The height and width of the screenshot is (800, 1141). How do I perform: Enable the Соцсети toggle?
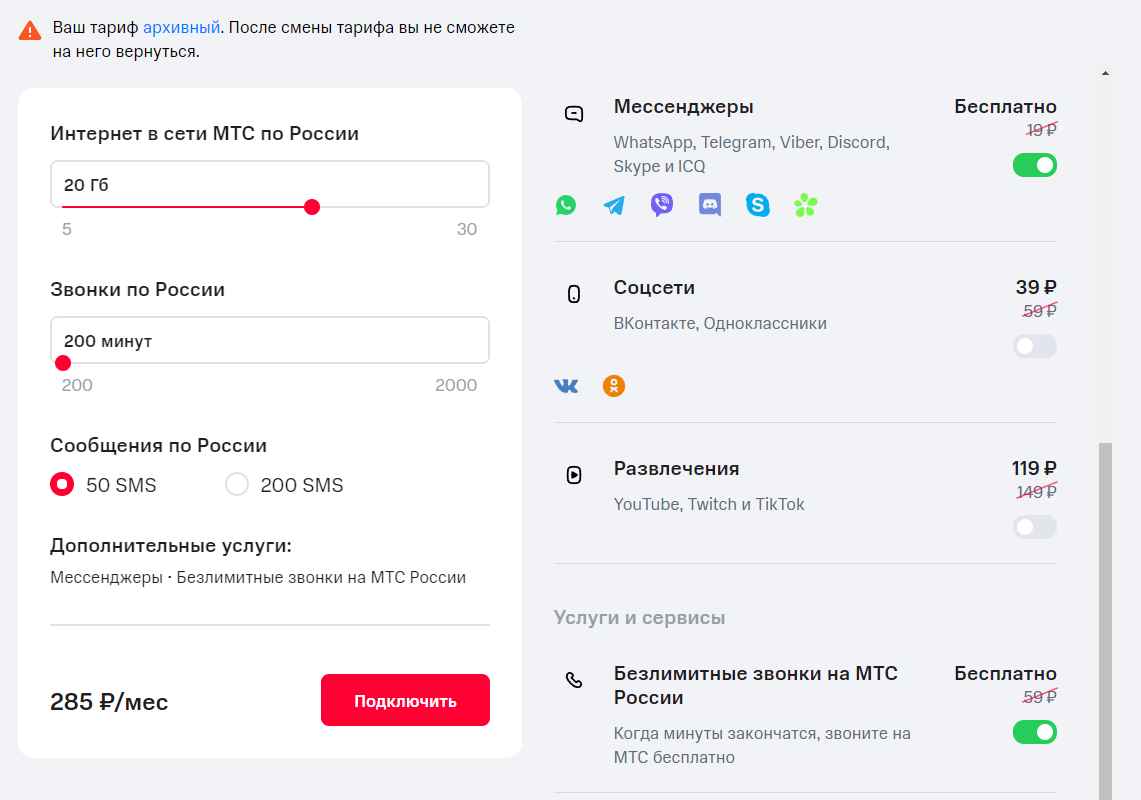pyautogui.click(x=1035, y=346)
